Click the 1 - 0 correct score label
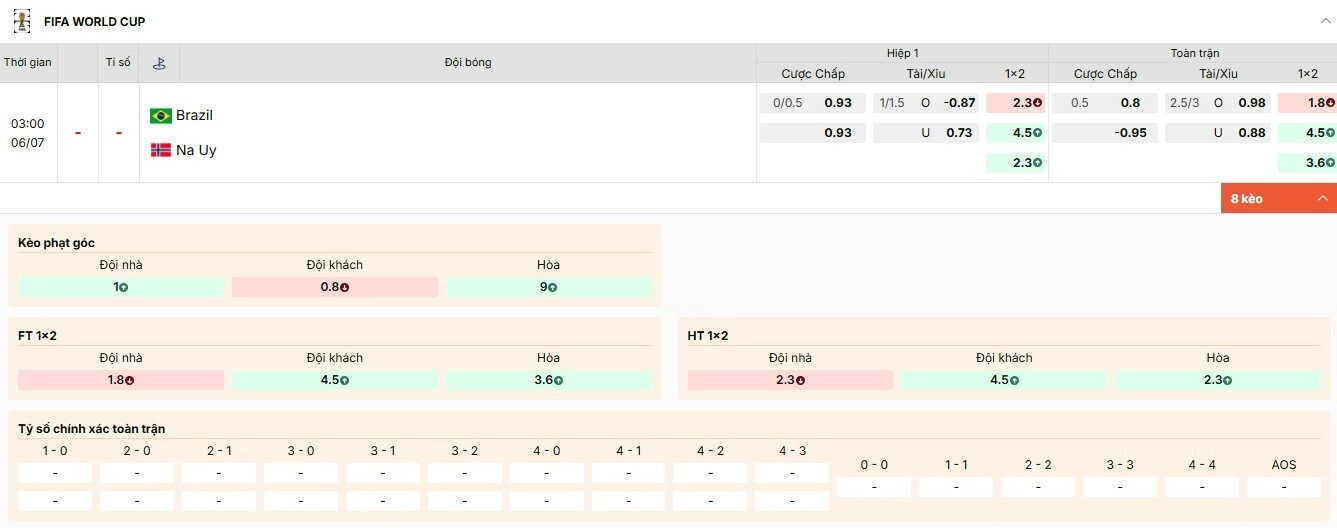Viewport: 1337px width, 528px height. click(x=55, y=451)
